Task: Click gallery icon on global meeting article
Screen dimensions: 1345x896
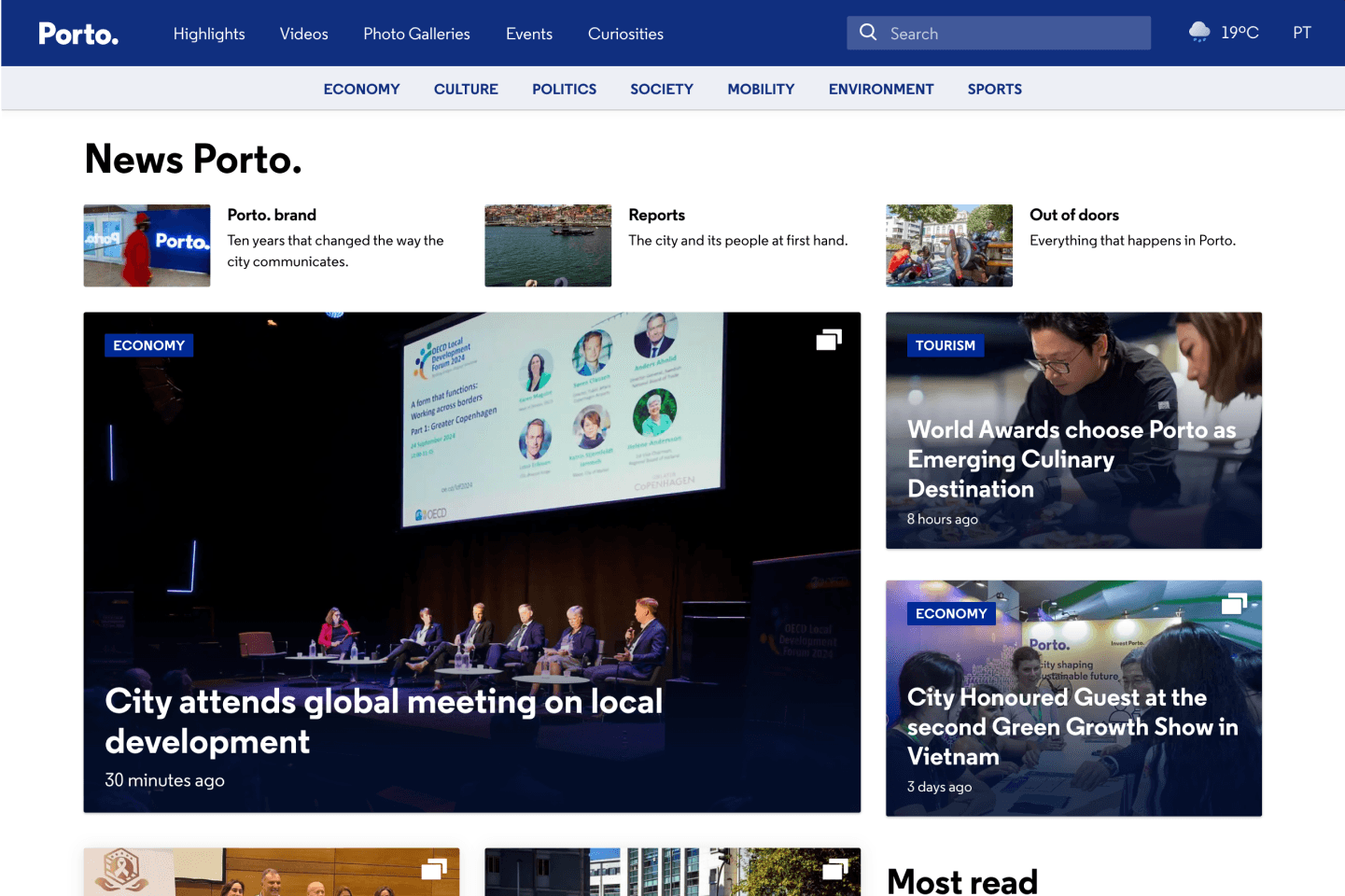Action: click(828, 341)
